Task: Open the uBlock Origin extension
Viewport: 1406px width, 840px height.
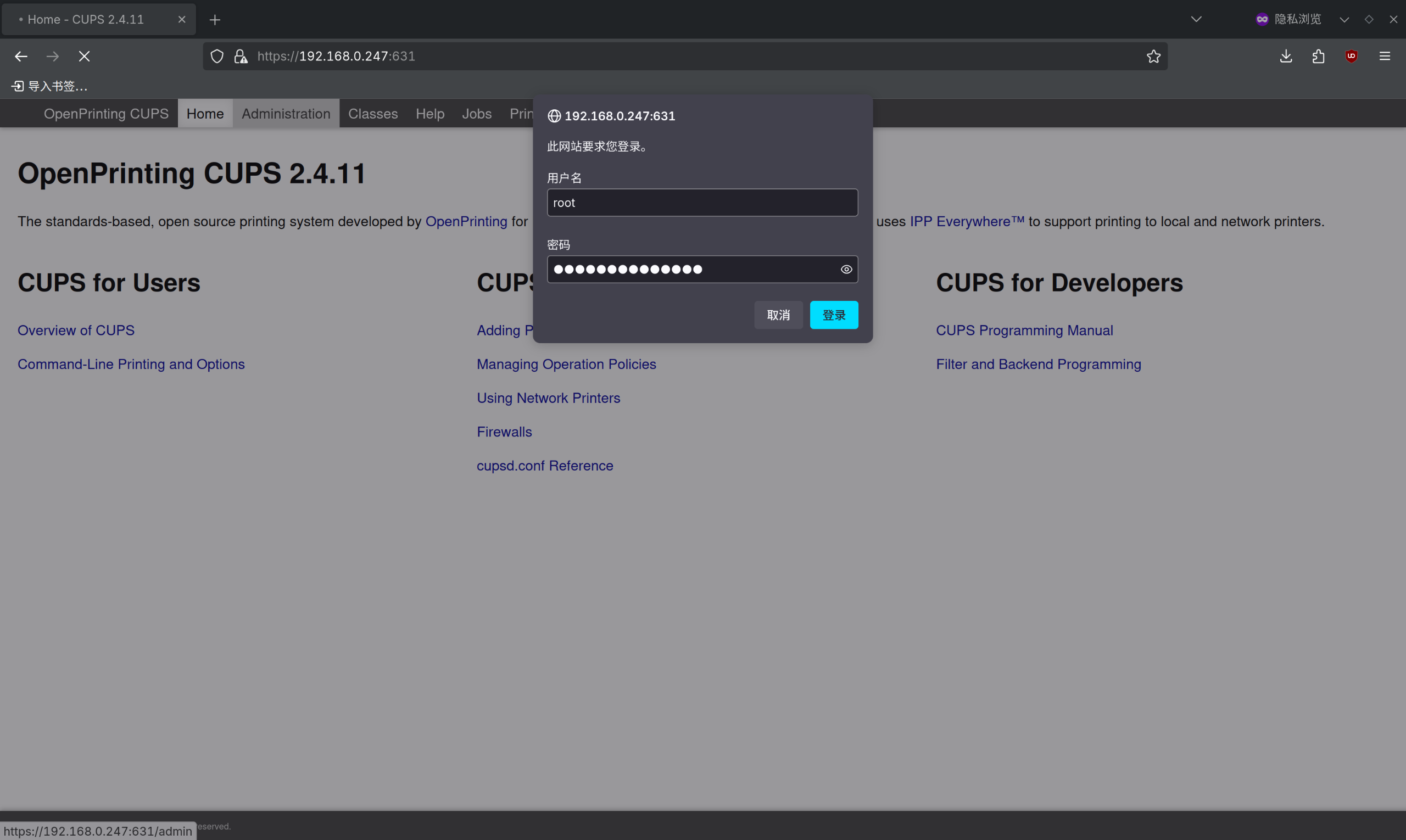Action: pos(1351,56)
